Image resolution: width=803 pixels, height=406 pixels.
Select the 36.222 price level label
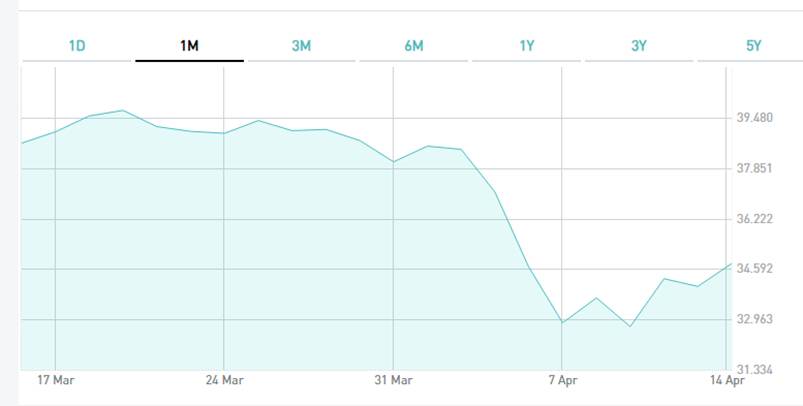(x=754, y=219)
